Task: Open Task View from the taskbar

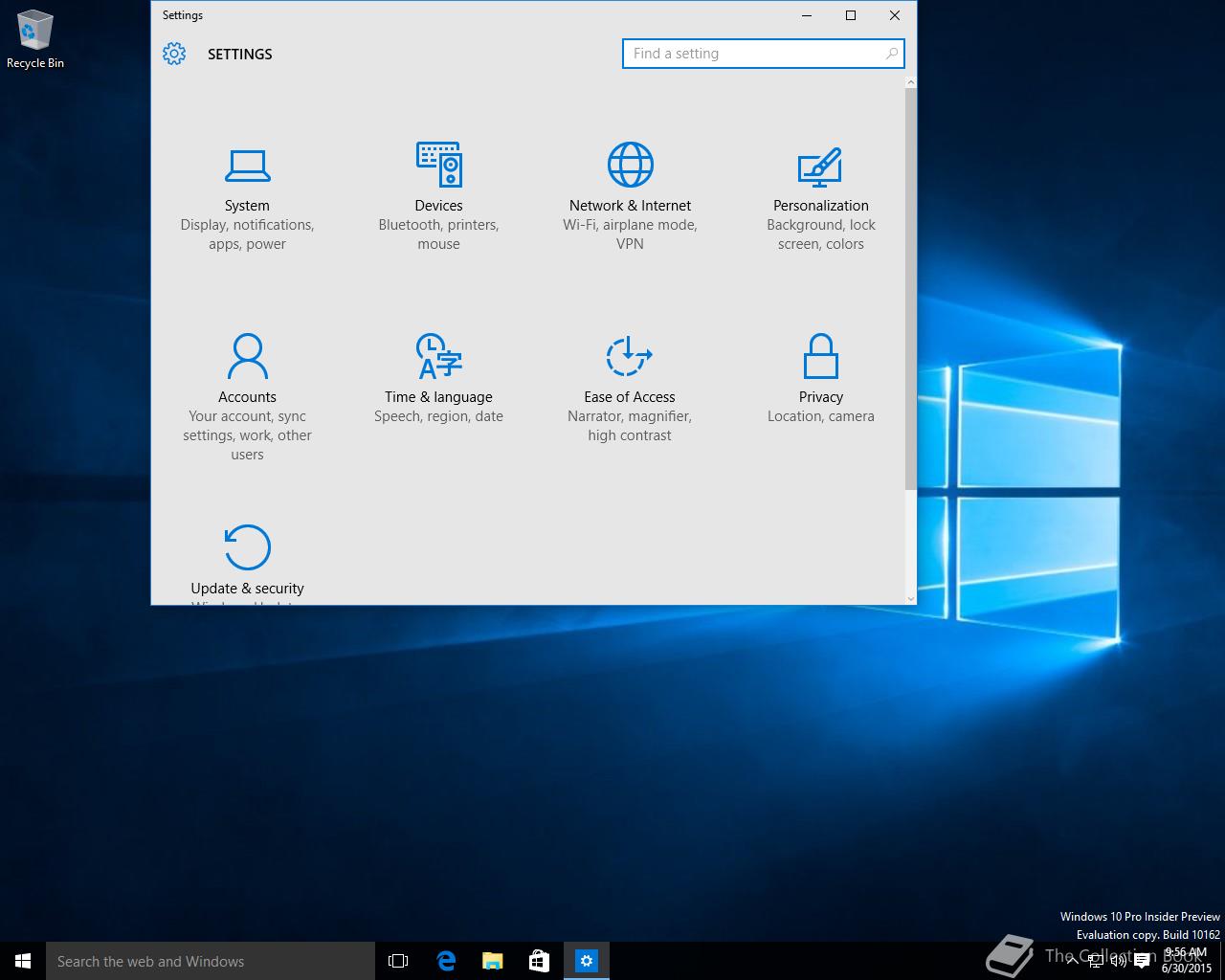Action: 398,961
